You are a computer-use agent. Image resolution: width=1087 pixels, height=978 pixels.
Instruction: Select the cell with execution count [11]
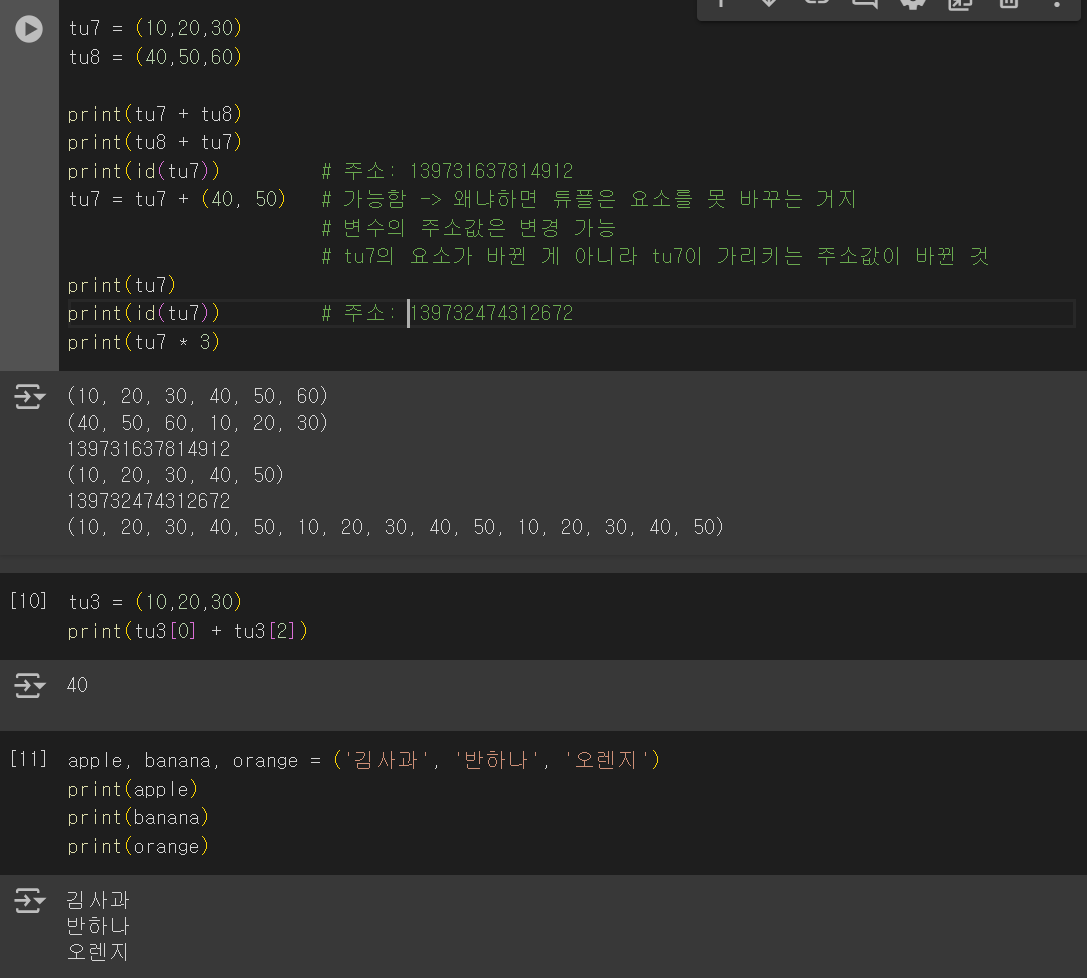point(28,759)
